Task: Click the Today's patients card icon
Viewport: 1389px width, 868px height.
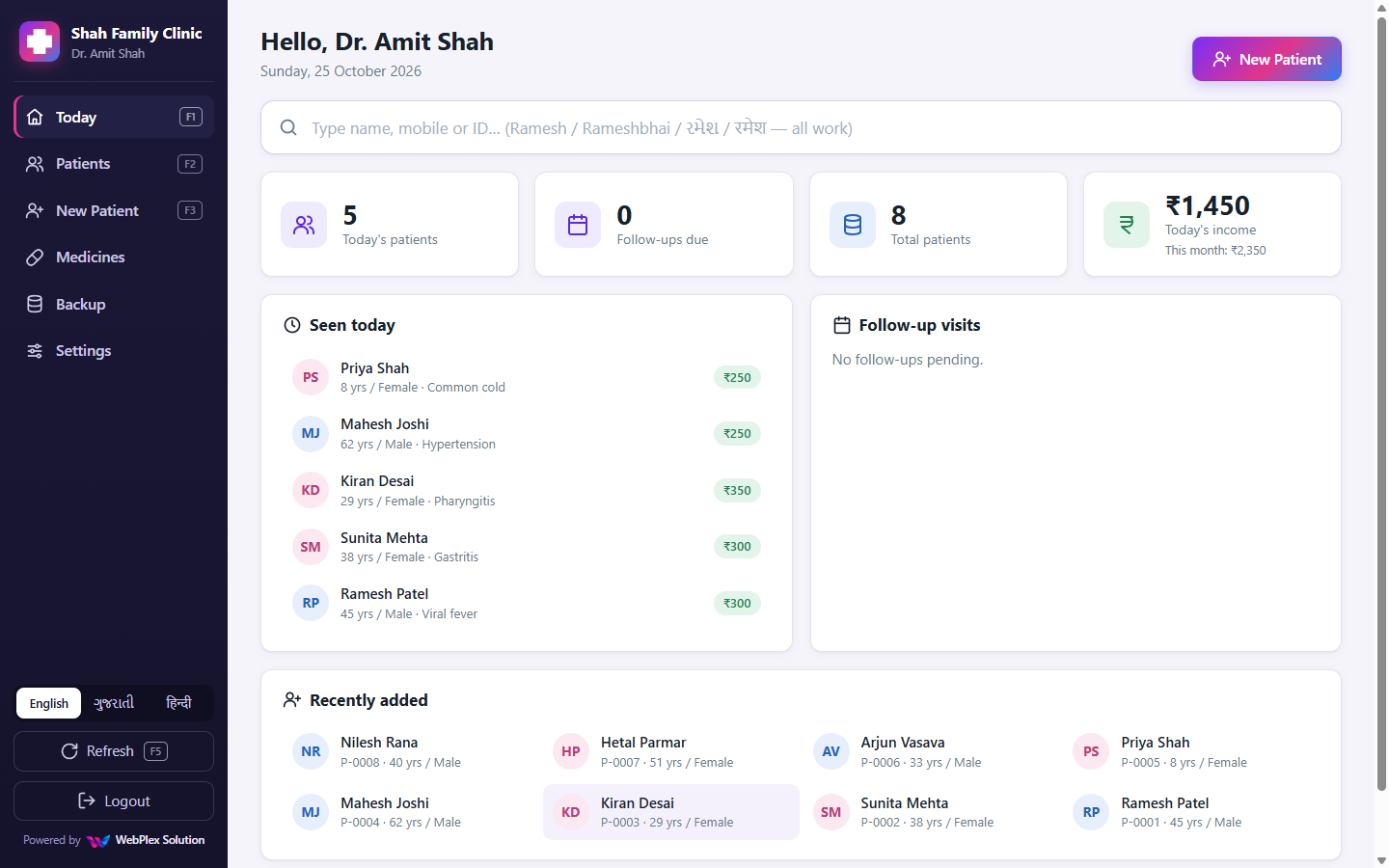Action: [304, 225]
